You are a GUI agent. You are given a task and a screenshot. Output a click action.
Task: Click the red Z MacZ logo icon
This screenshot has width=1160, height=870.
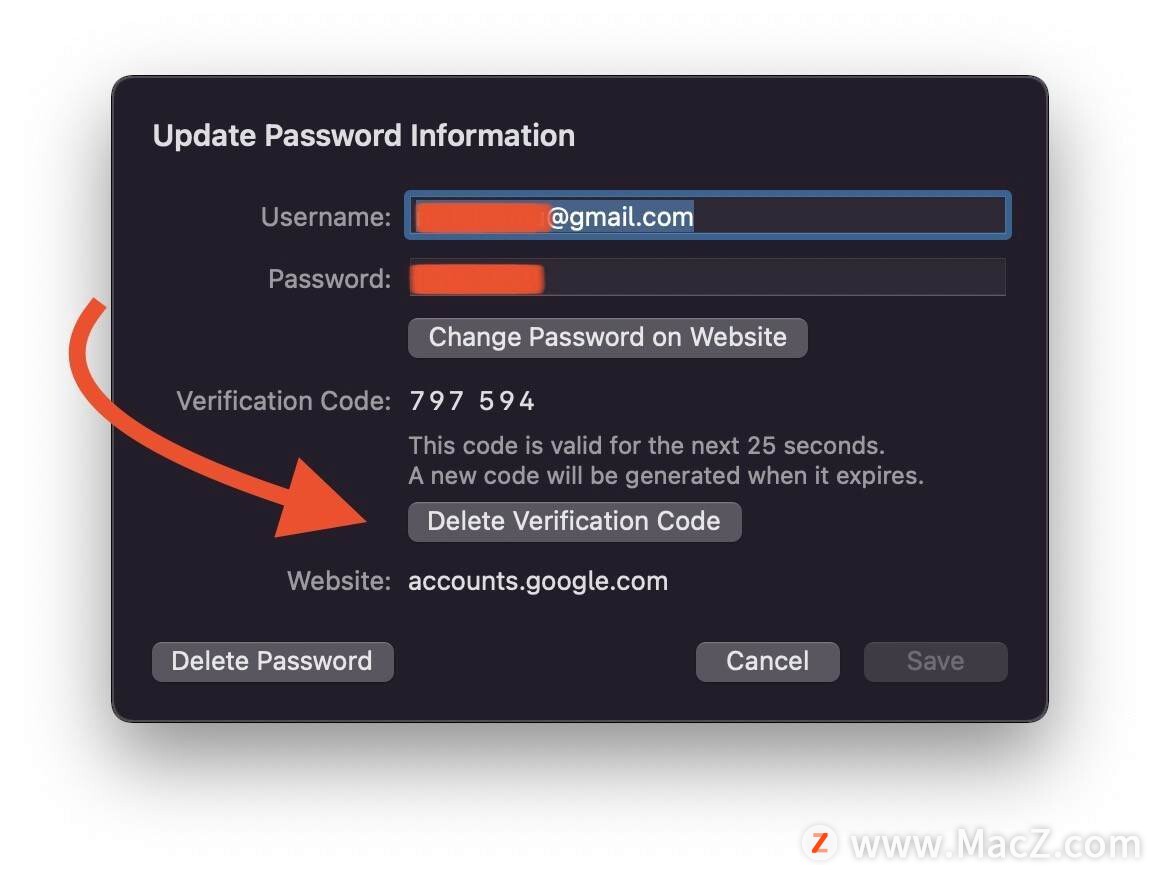tap(820, 843)
